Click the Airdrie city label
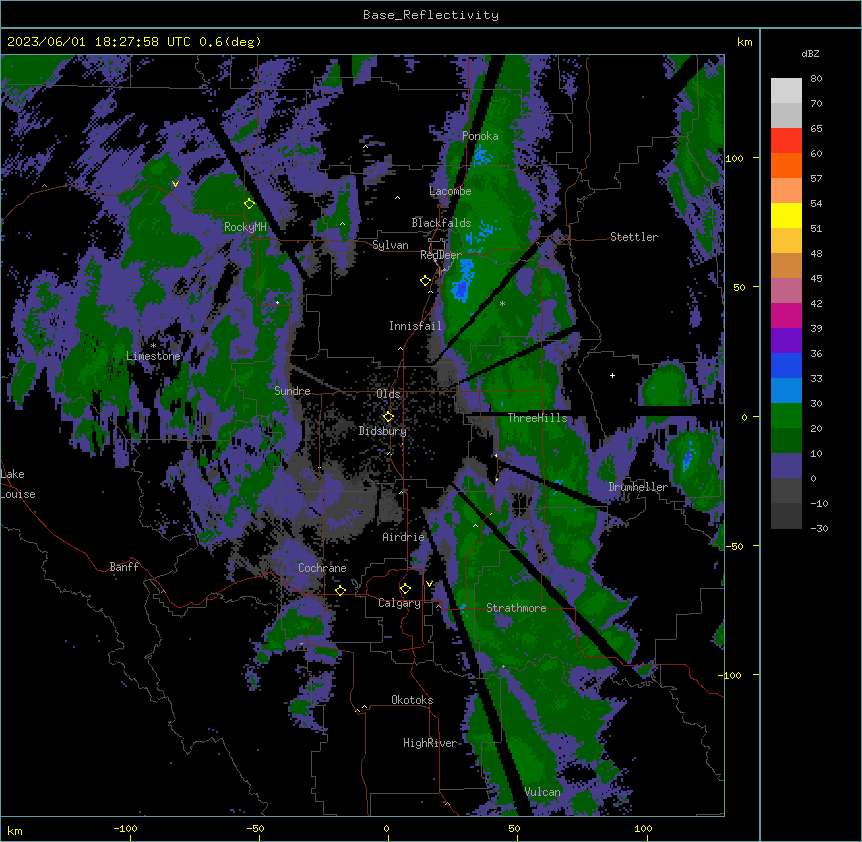The image size is (862, 842). [x=404, y=537]
